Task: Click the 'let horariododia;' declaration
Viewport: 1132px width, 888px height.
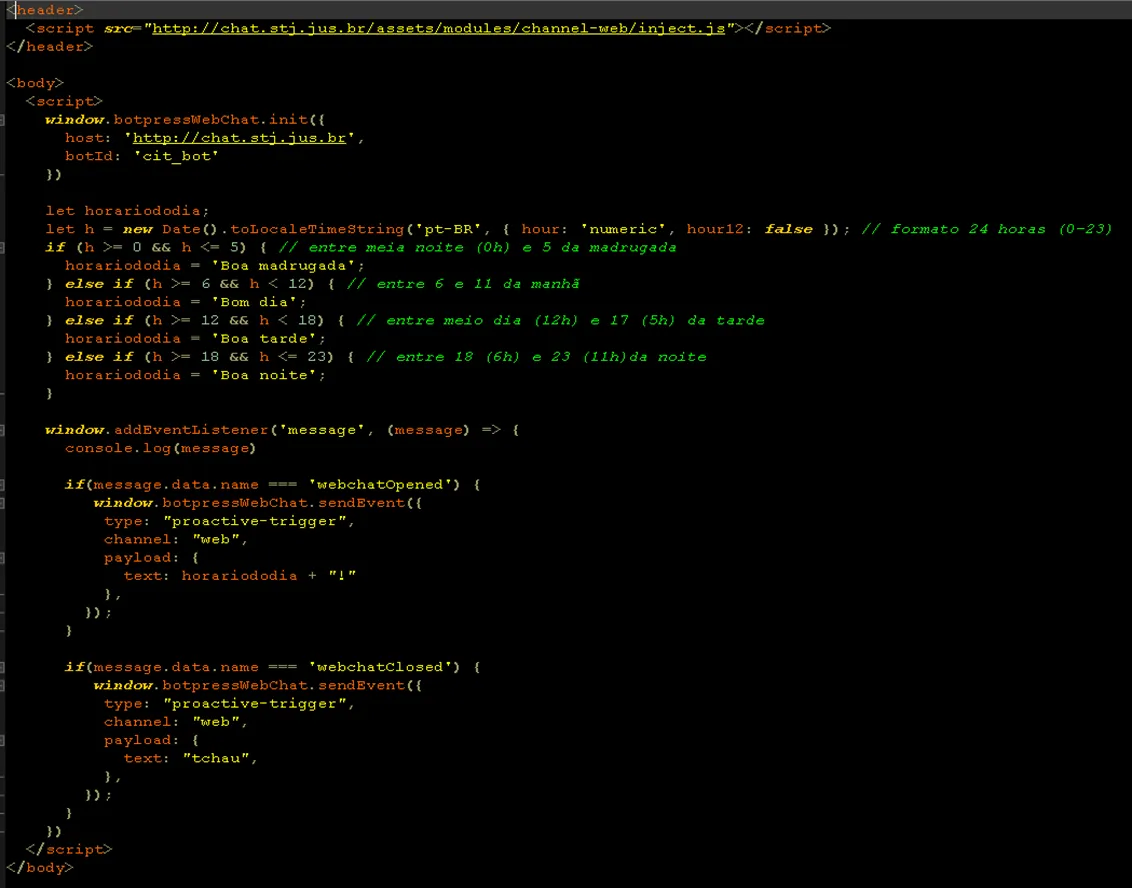Action: pos(127,211)
